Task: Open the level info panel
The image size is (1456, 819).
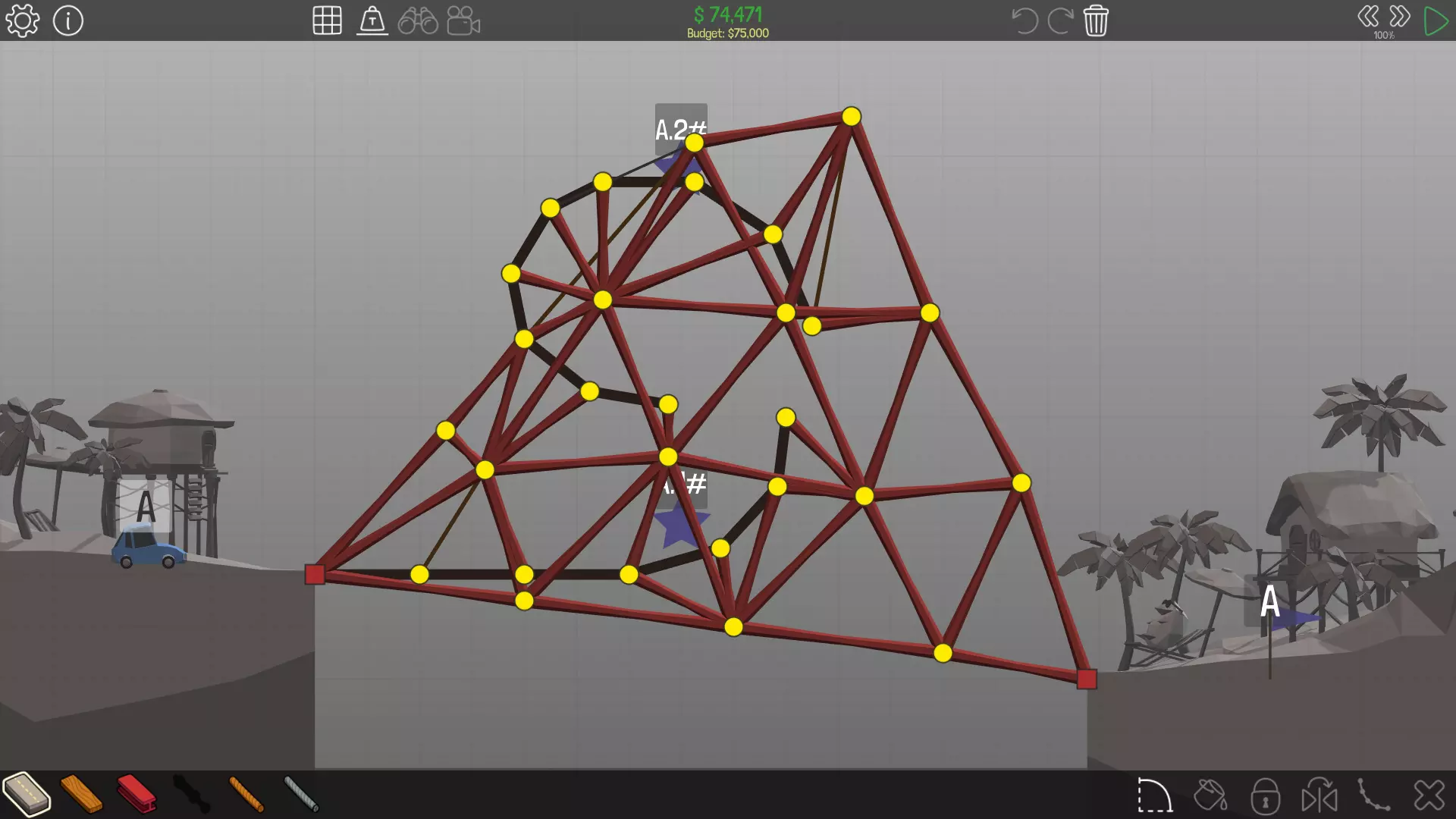Action: point(68,20)
